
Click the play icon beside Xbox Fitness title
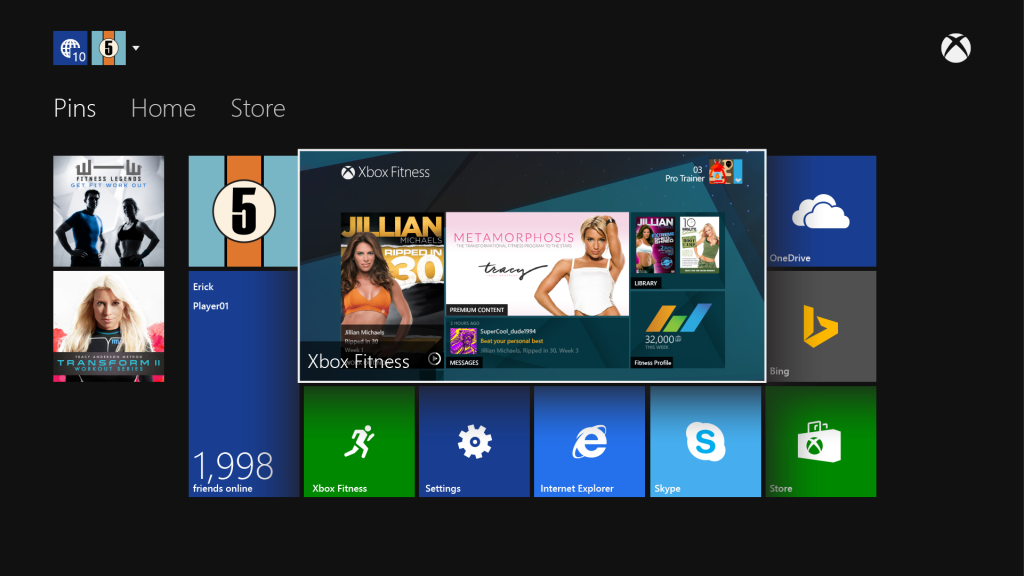434,359
